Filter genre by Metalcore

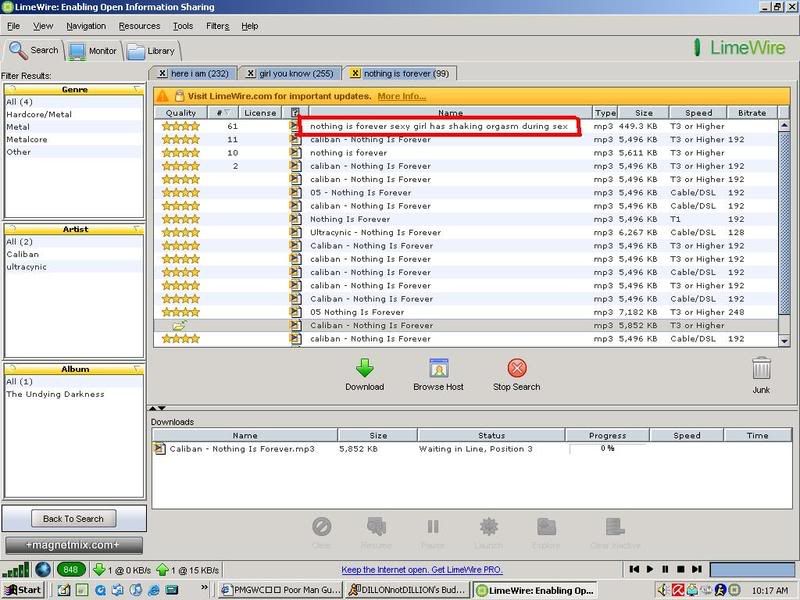tap(74, 139)
